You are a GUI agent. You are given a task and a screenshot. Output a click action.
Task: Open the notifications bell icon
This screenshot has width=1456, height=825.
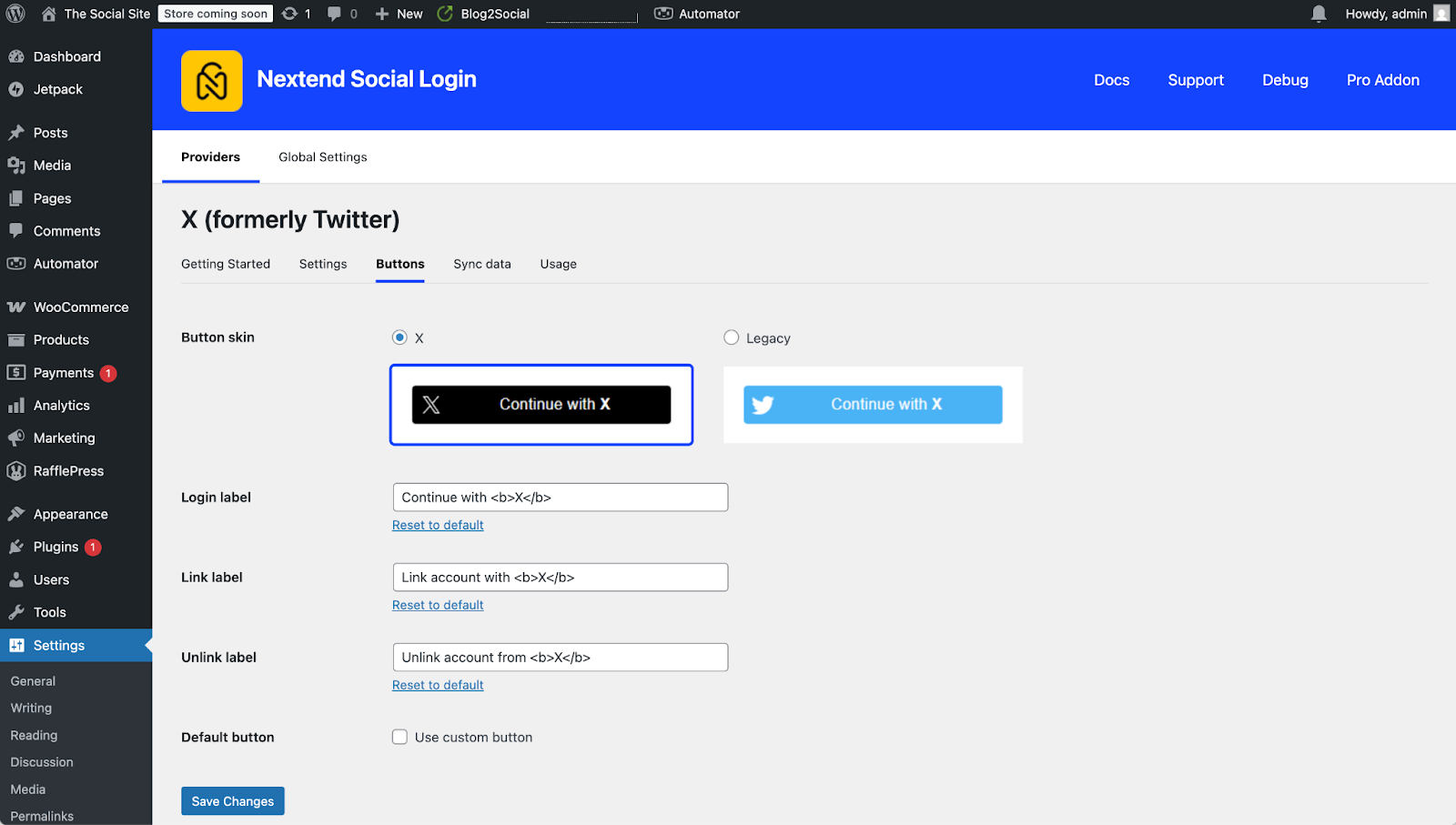1318,14
